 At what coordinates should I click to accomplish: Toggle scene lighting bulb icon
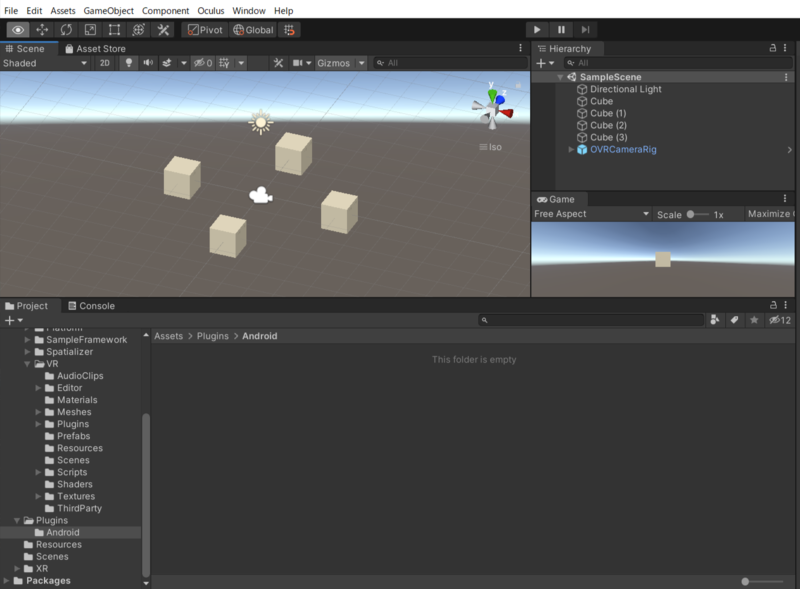tap(129, 63)
